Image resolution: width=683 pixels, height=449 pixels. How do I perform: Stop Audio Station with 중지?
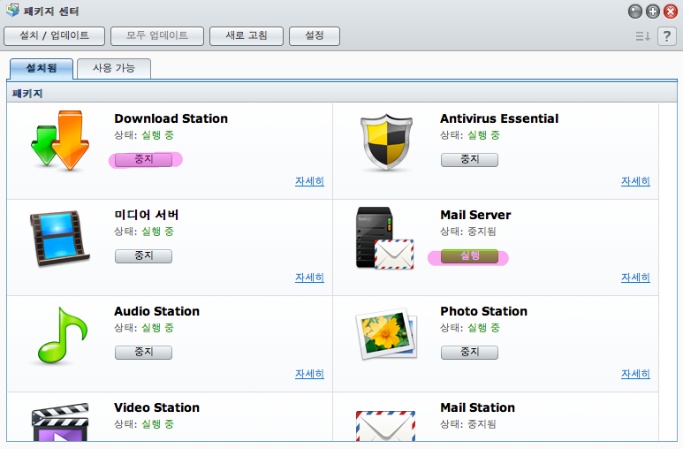pyautogui.click(x=143, y=352)
